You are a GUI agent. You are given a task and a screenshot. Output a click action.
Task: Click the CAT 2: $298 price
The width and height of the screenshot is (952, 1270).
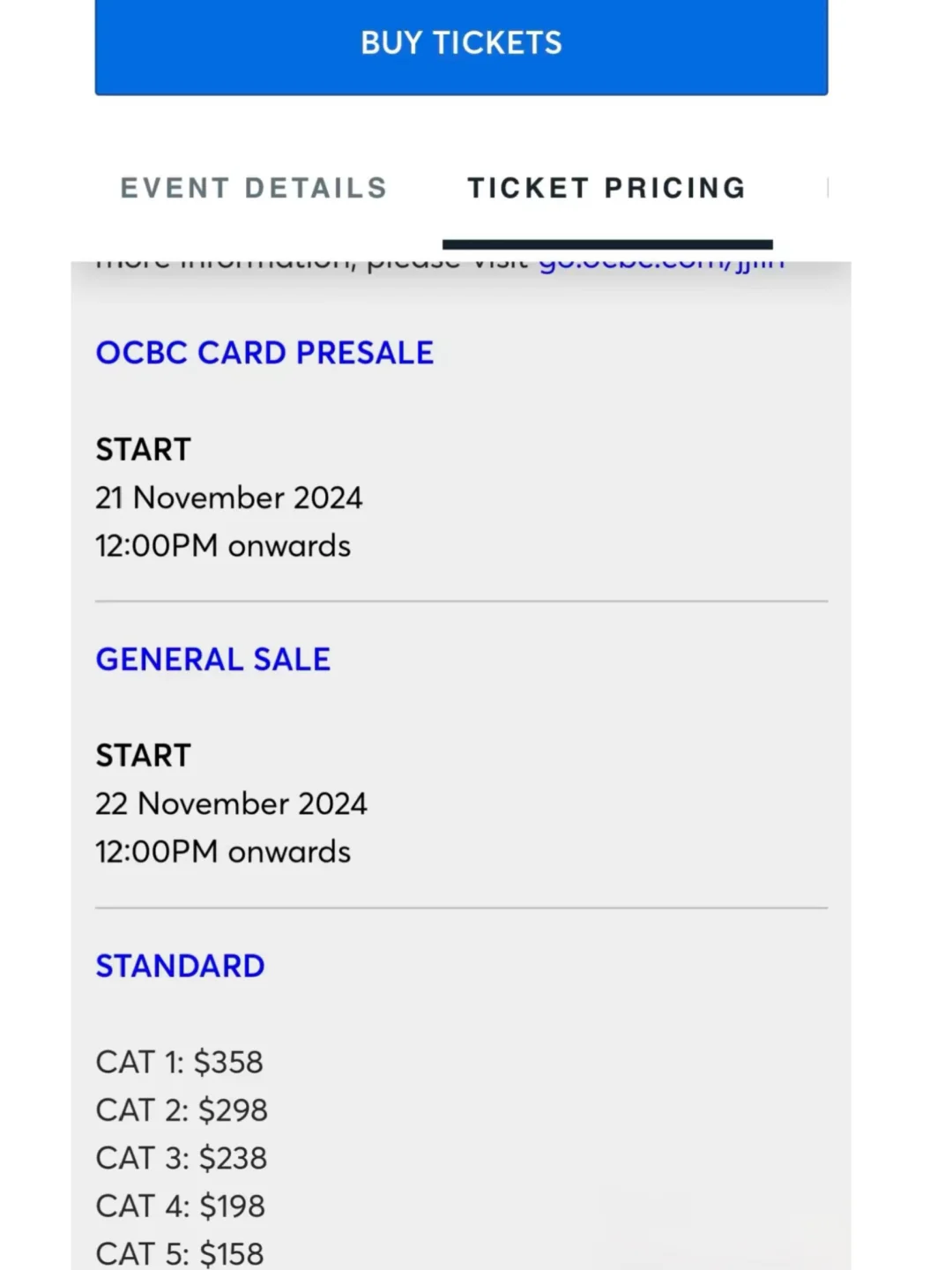click(x=181, y=1110)
